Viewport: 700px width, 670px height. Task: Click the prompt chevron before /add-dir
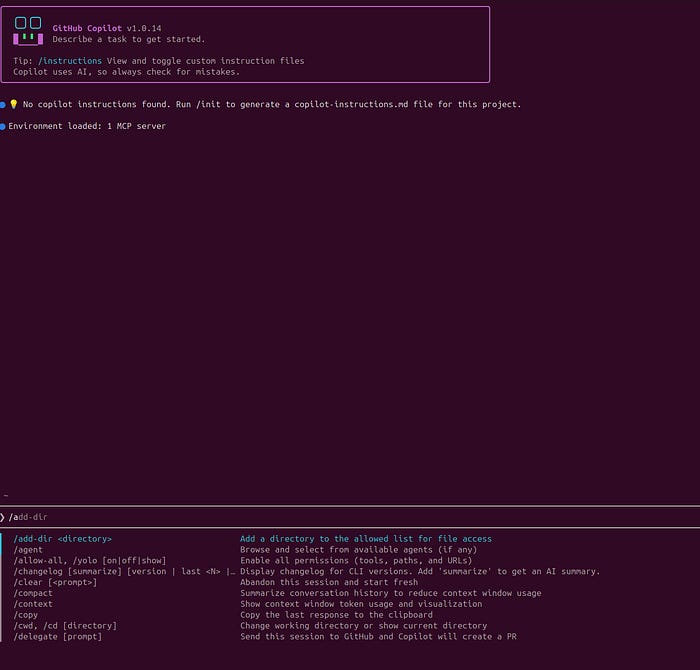point(2,517)
